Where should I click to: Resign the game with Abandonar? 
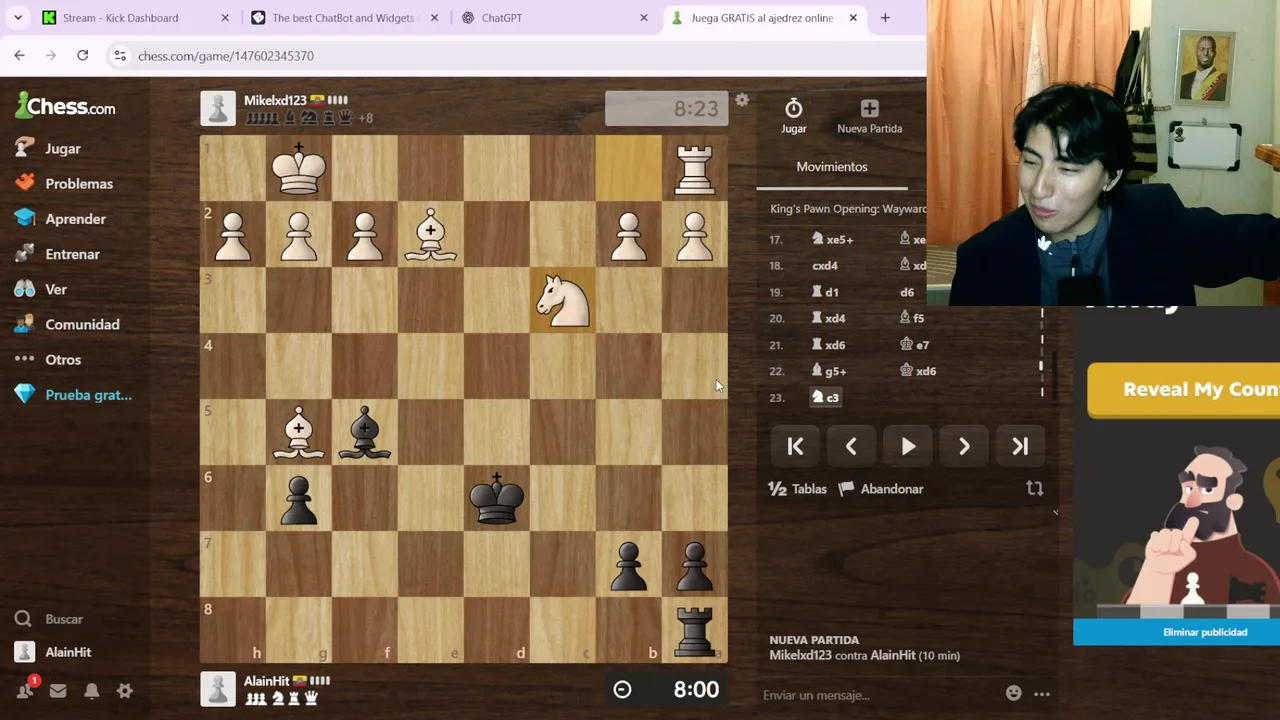[x=880, y=489]
